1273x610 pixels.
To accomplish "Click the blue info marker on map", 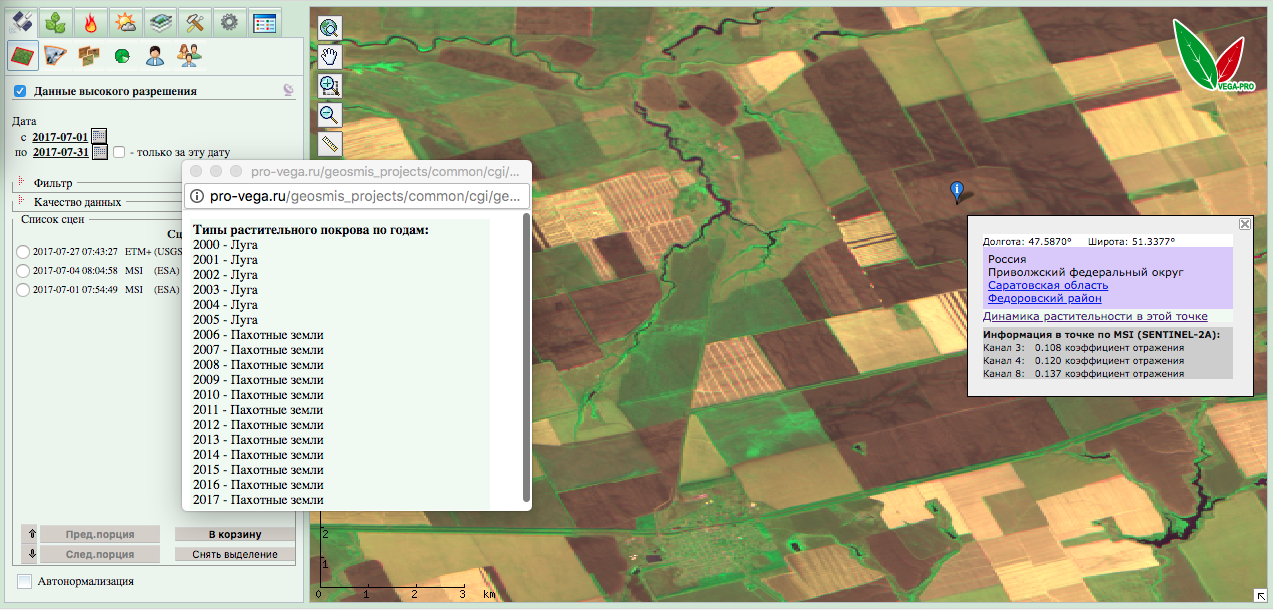I will point(957,189).
